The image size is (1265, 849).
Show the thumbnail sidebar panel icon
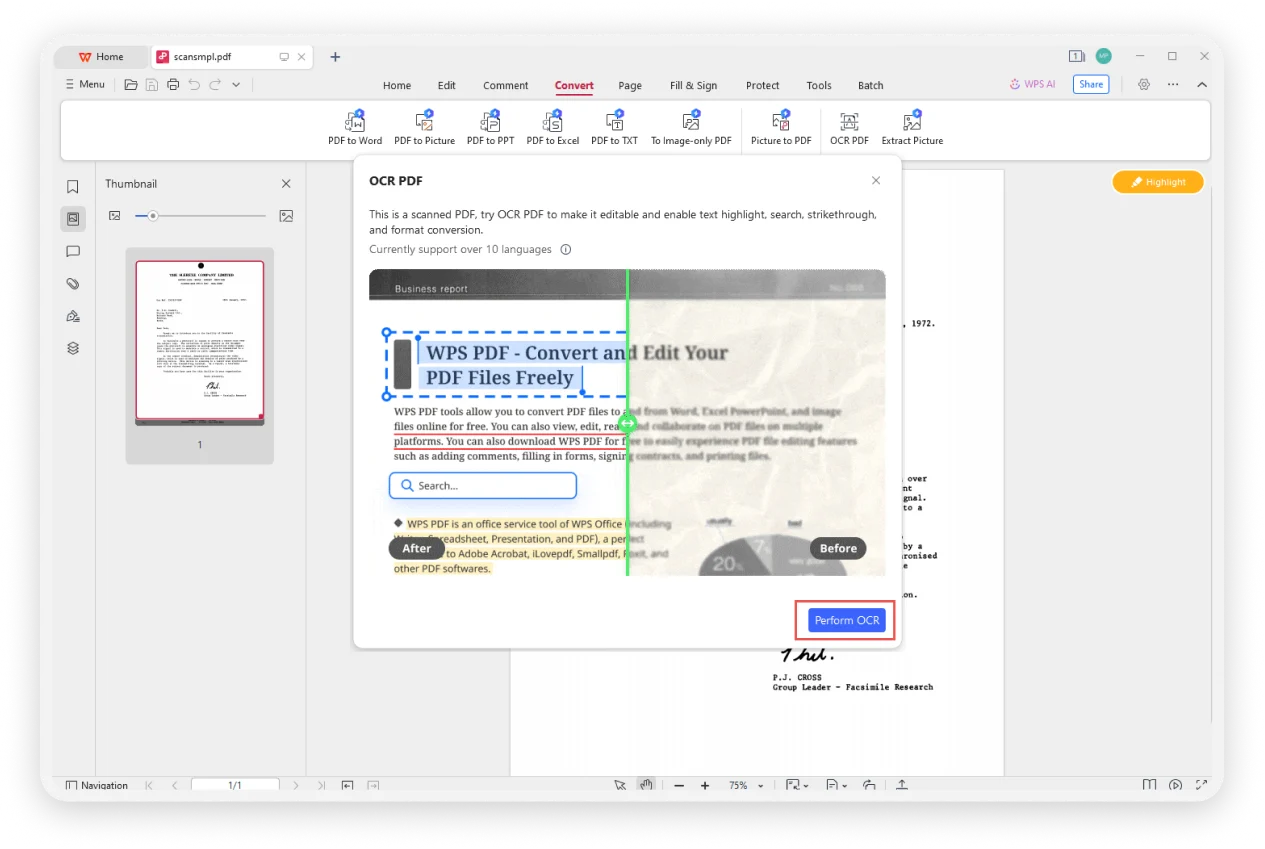coord(73,219)
